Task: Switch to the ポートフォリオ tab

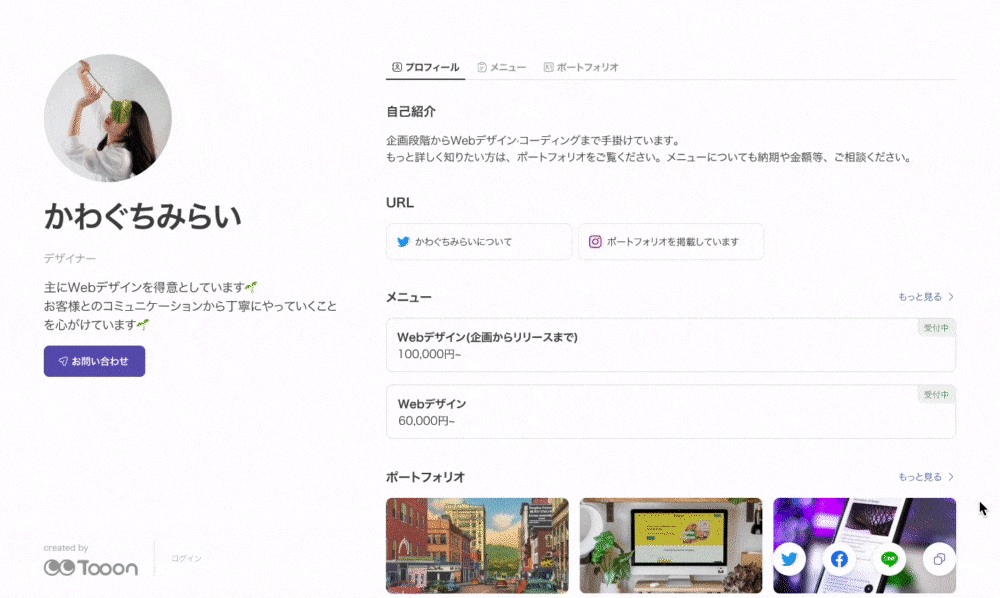Action: pos(581,67)
